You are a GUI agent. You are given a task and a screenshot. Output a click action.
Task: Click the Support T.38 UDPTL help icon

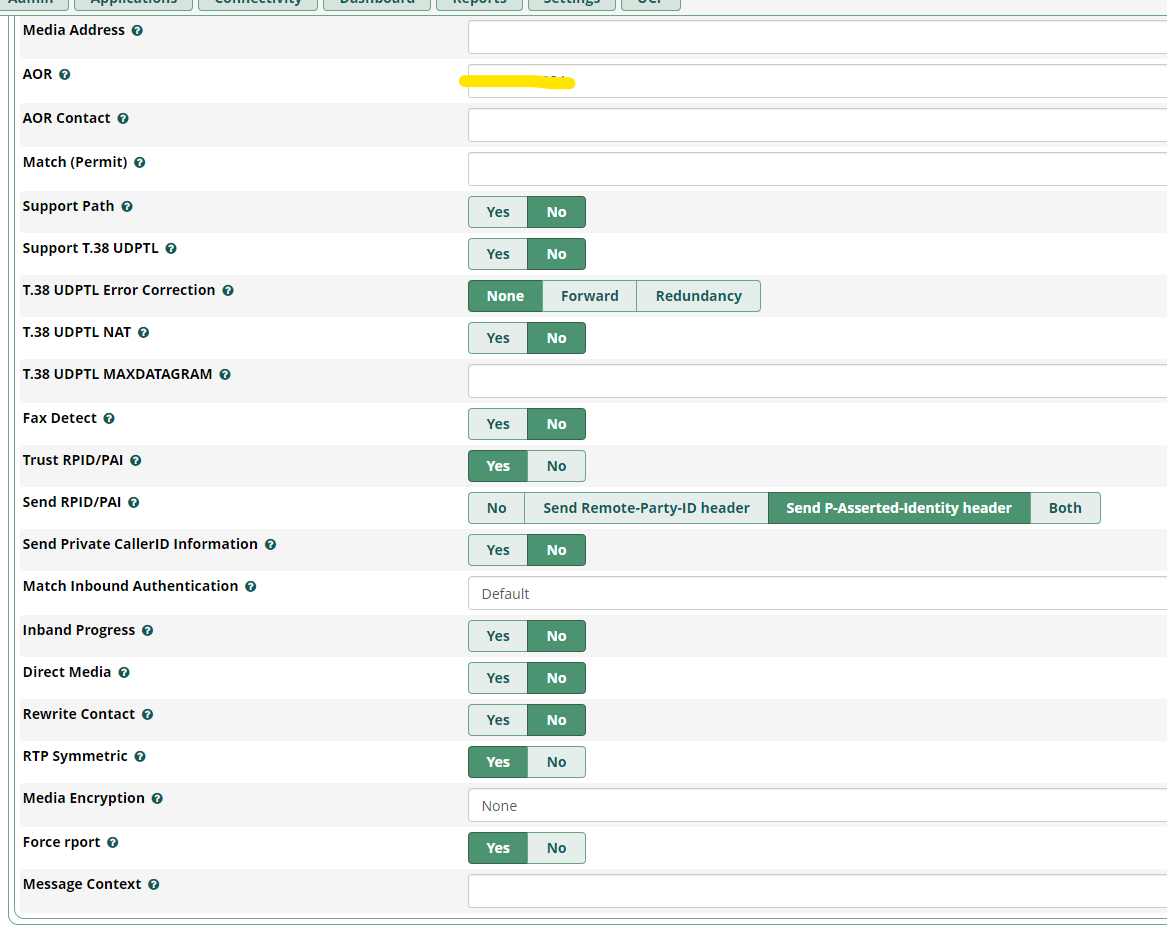tap(171, 248)
